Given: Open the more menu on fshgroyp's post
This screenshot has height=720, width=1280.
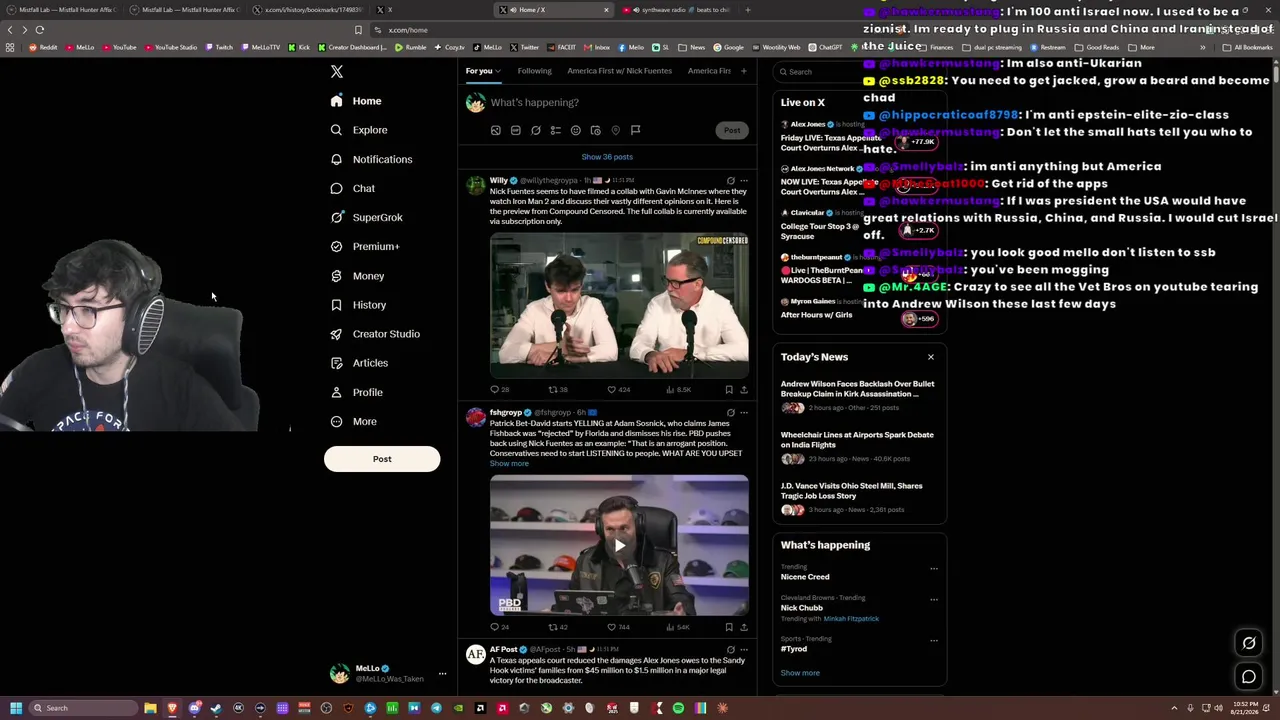Looking at the screenshot, I should (743, 412).
